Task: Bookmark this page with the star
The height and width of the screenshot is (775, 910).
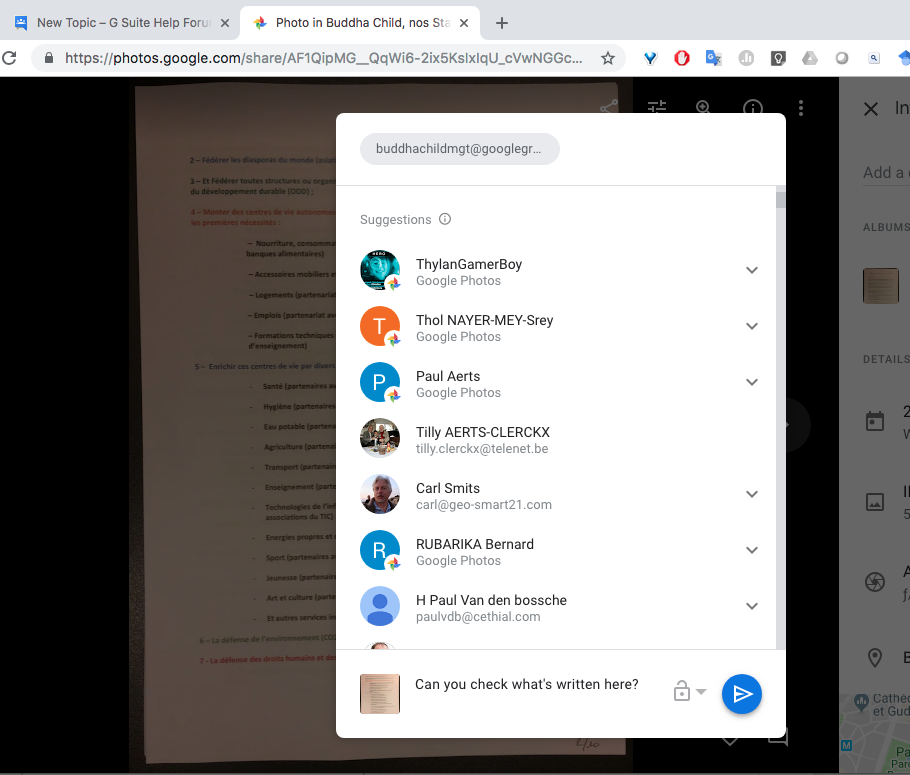Action: (608, 58)
